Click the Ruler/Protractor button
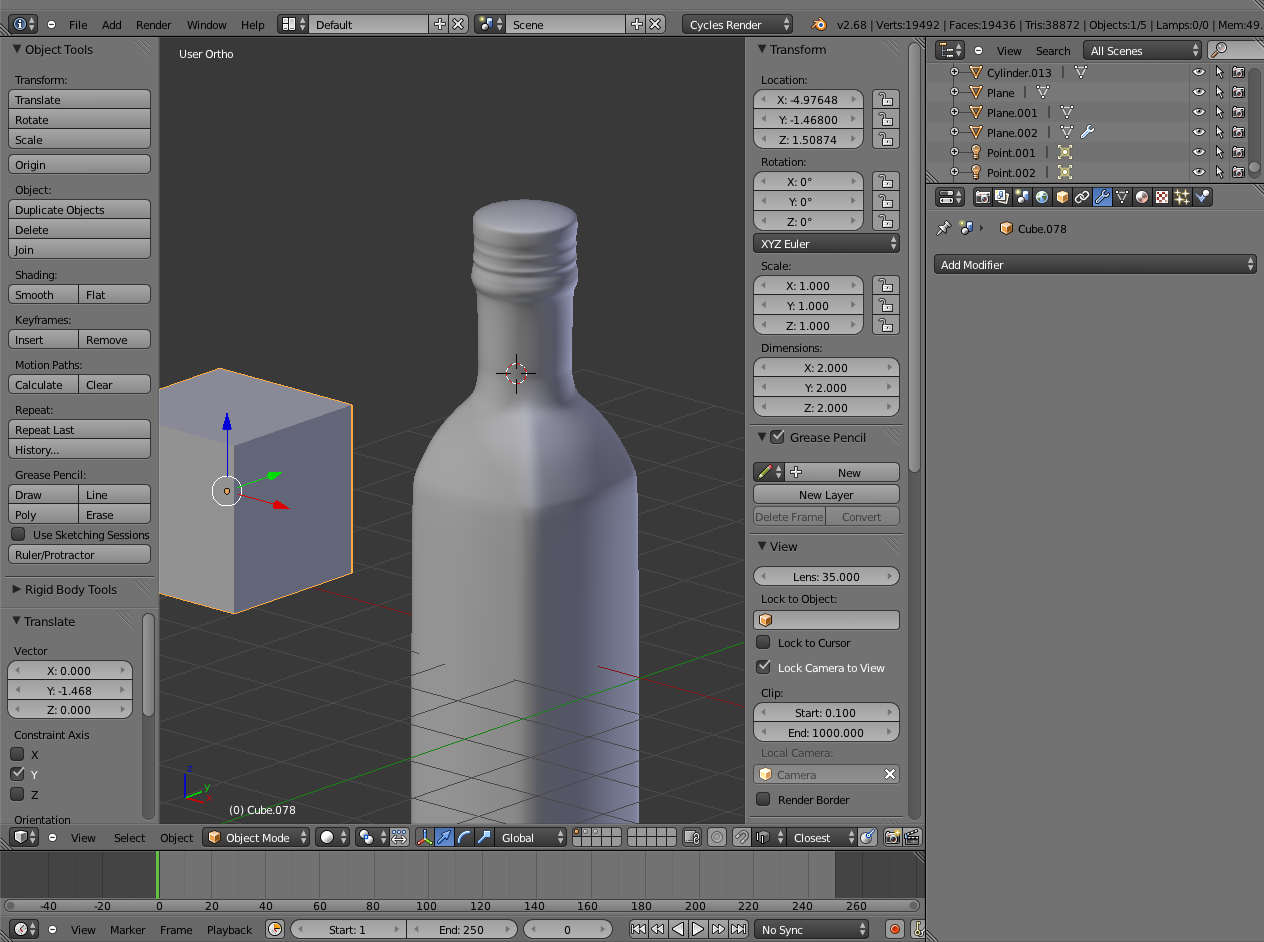The image size is (1264, 942). (79, 554)
